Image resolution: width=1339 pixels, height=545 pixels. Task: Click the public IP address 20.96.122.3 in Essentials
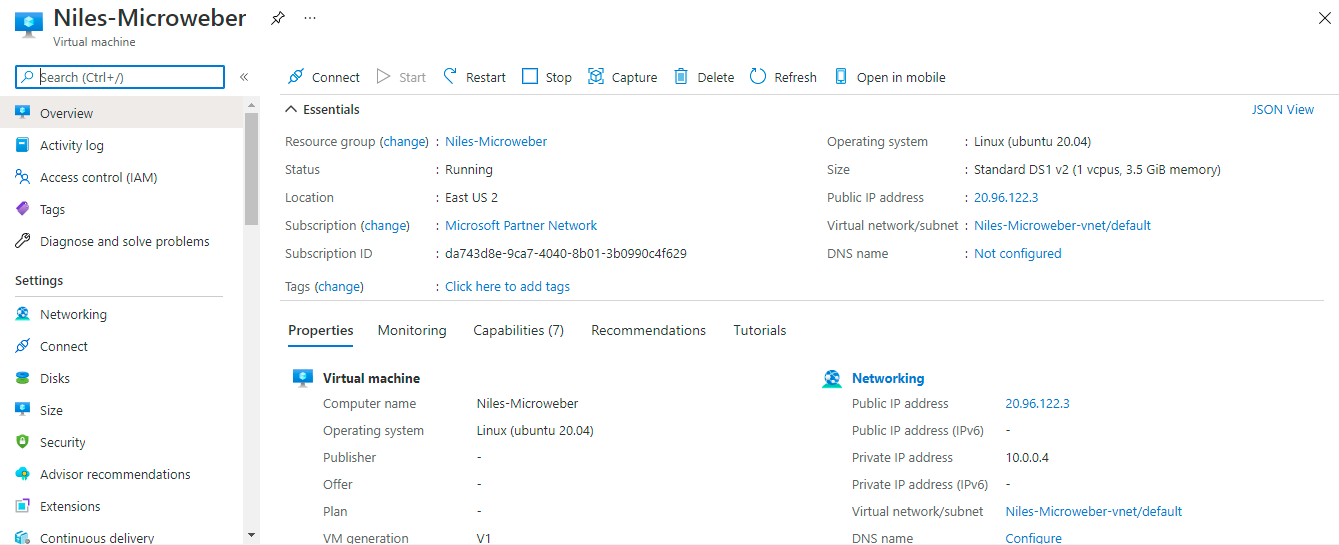[x=1006, y=198]
